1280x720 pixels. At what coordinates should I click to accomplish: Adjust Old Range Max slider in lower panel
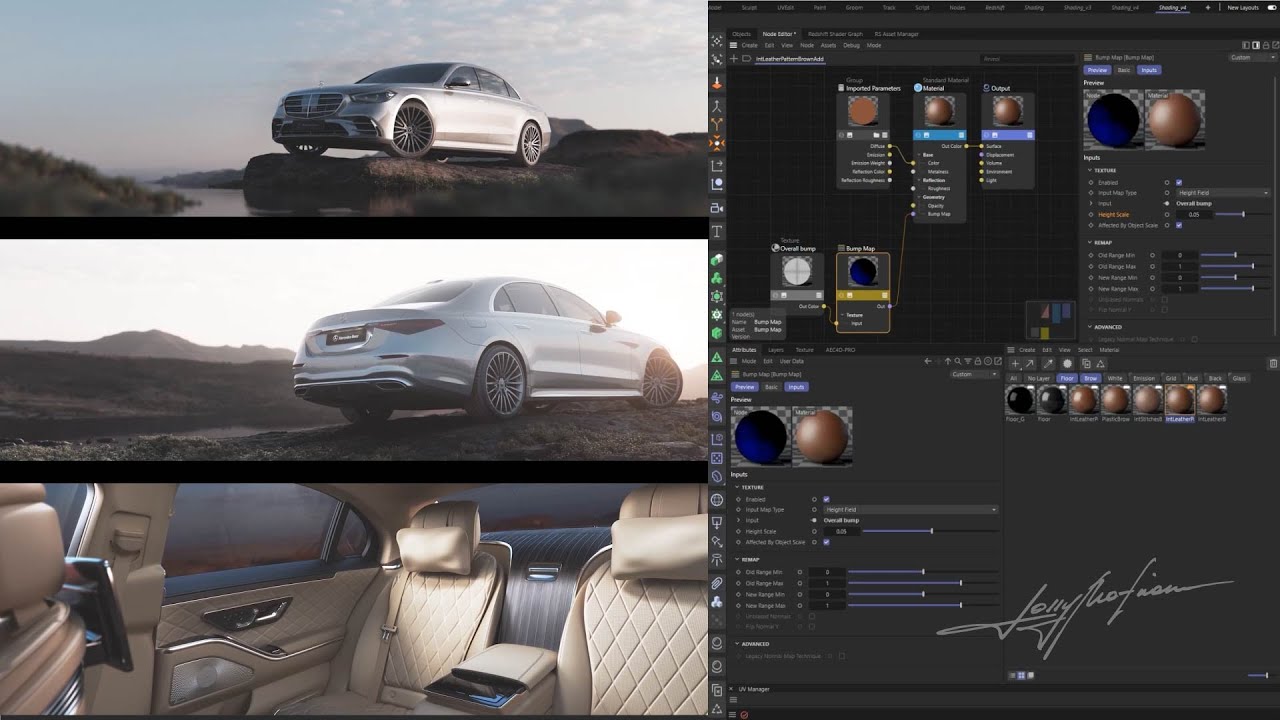(923, 583)
